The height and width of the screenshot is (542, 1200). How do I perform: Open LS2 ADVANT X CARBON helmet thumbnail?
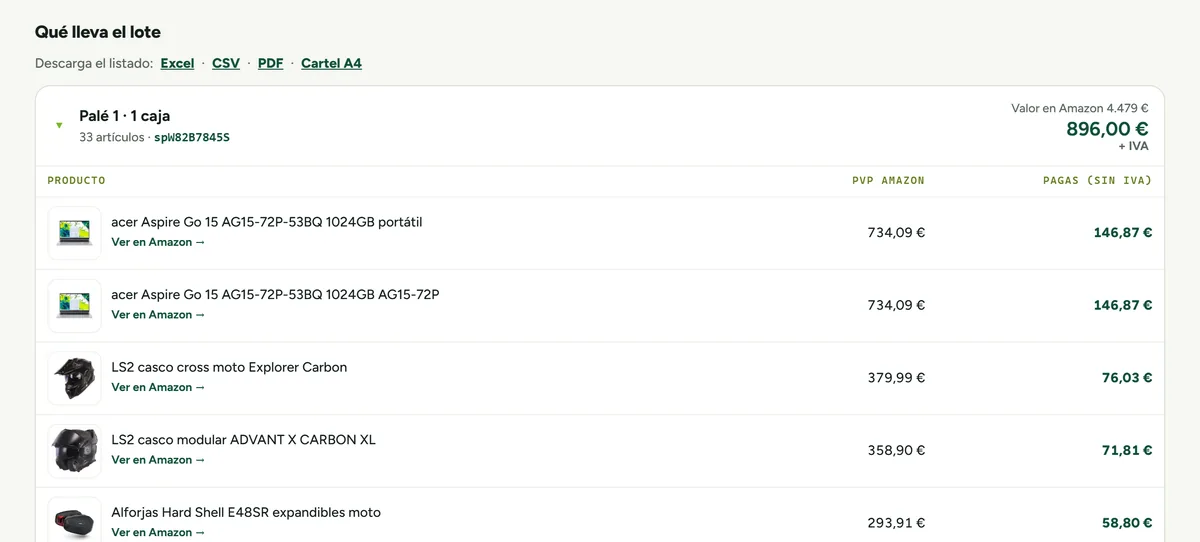(x=75, y=451)
